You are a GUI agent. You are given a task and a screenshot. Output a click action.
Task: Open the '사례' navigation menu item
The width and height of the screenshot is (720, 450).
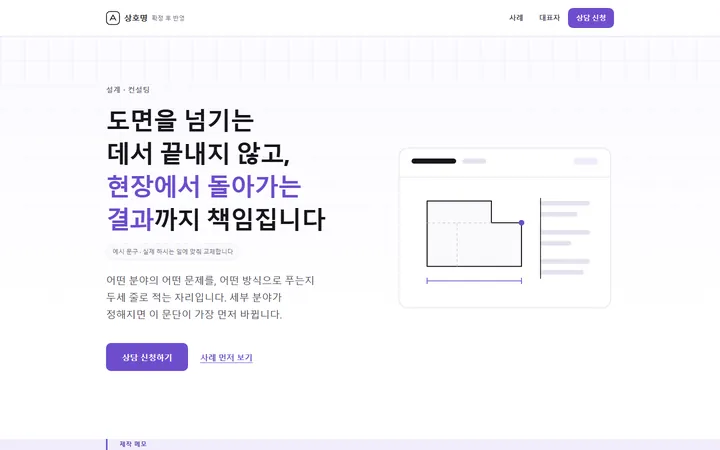[x=516, y=18]
